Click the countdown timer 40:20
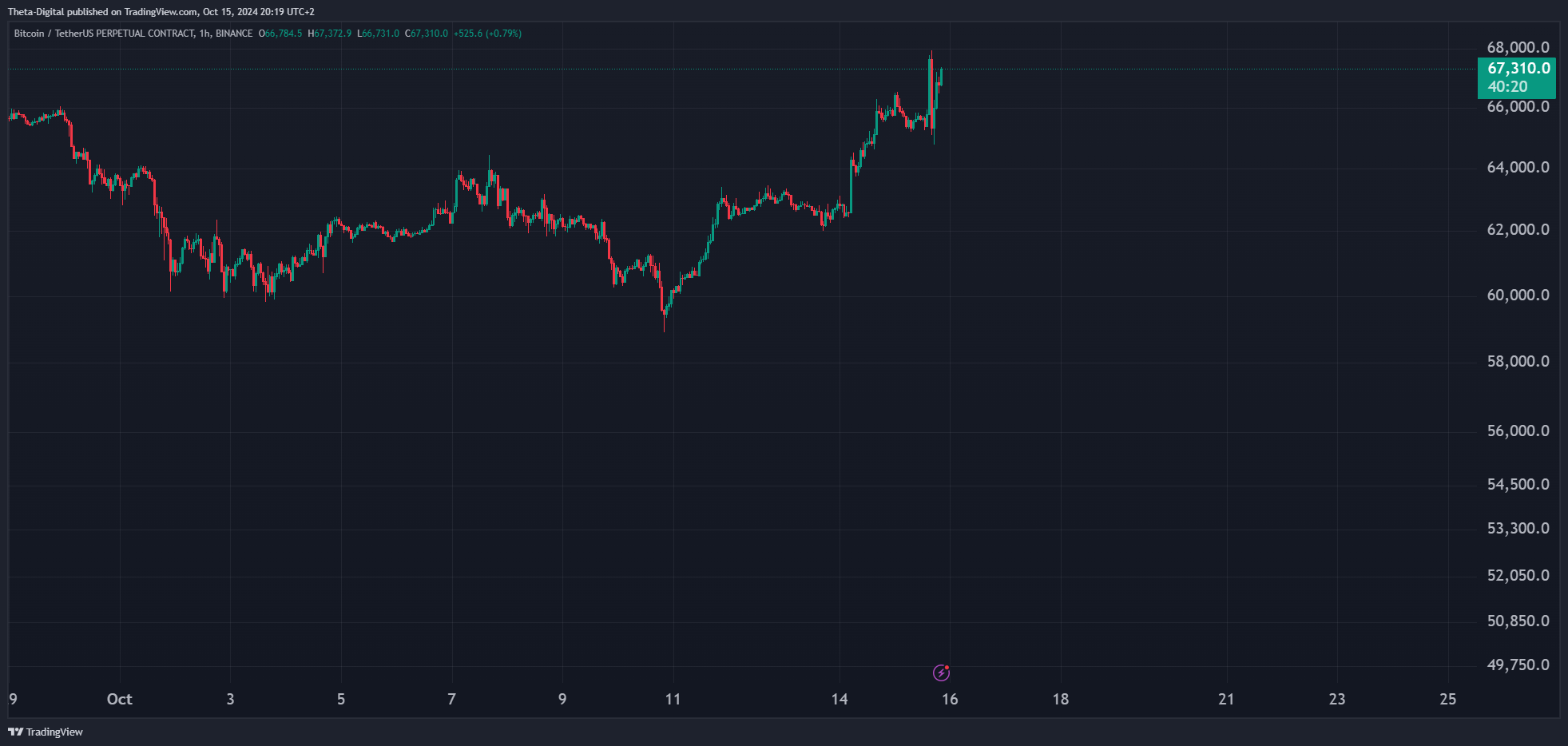 click(1507, 87)
